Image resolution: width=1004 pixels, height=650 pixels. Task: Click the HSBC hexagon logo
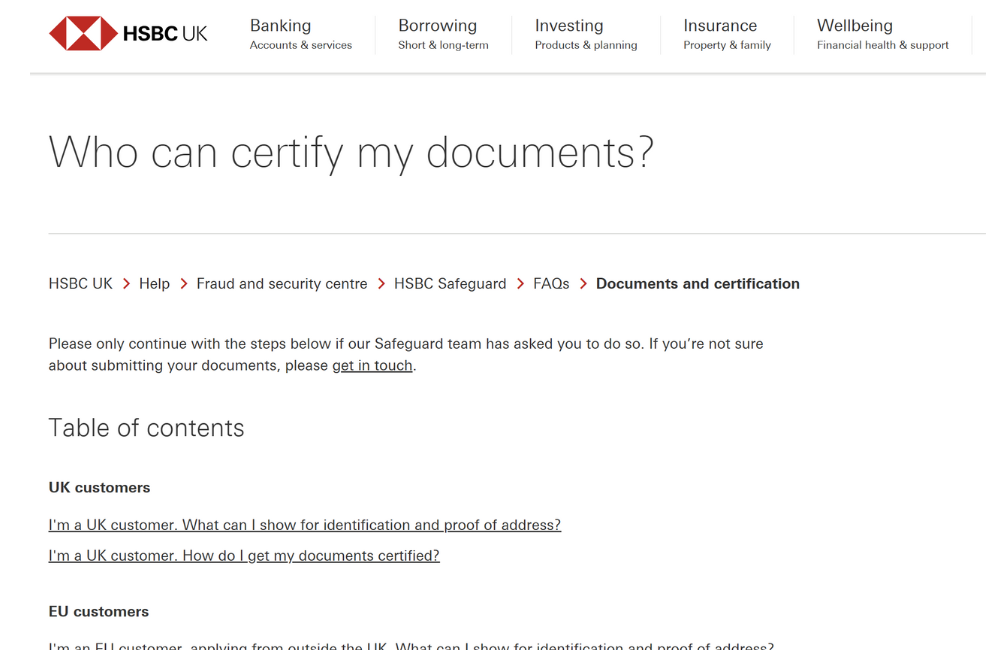tap(83, 32)
